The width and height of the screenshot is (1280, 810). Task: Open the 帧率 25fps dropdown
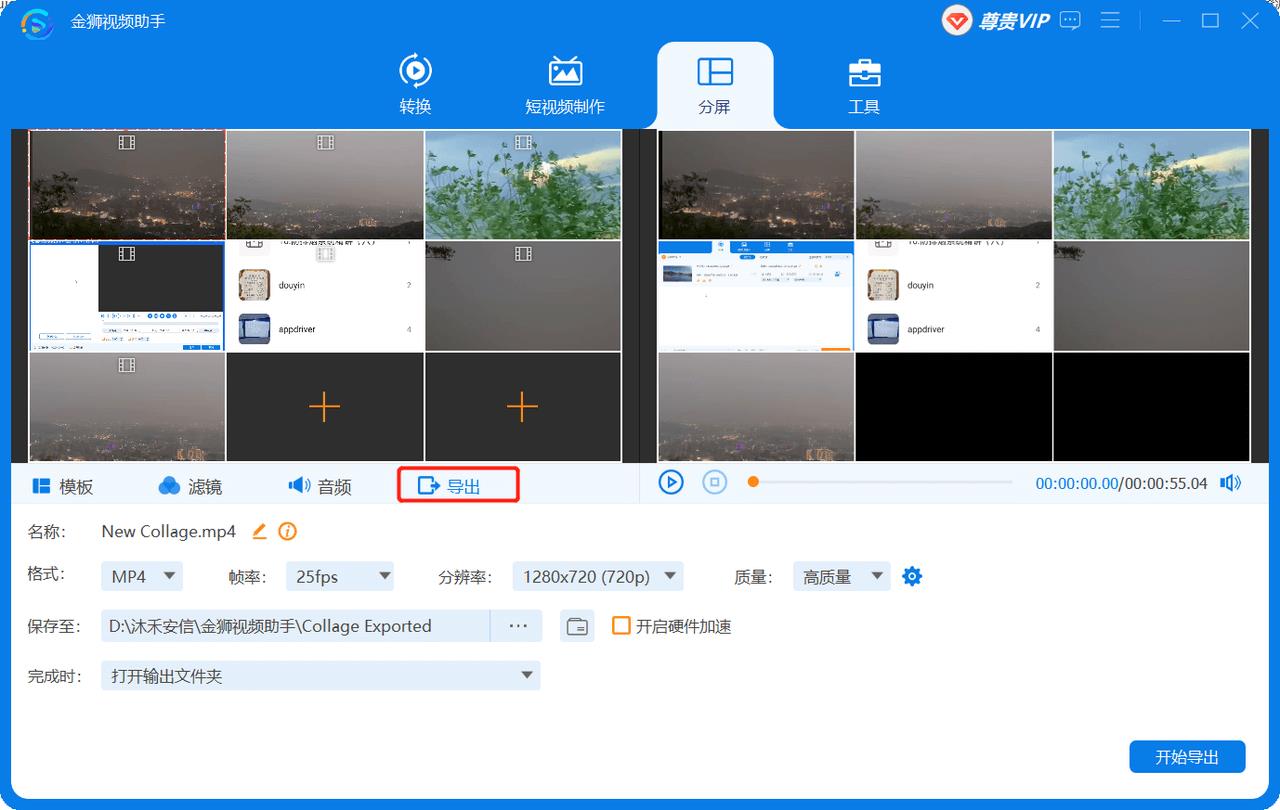click(x=340, y=576)
